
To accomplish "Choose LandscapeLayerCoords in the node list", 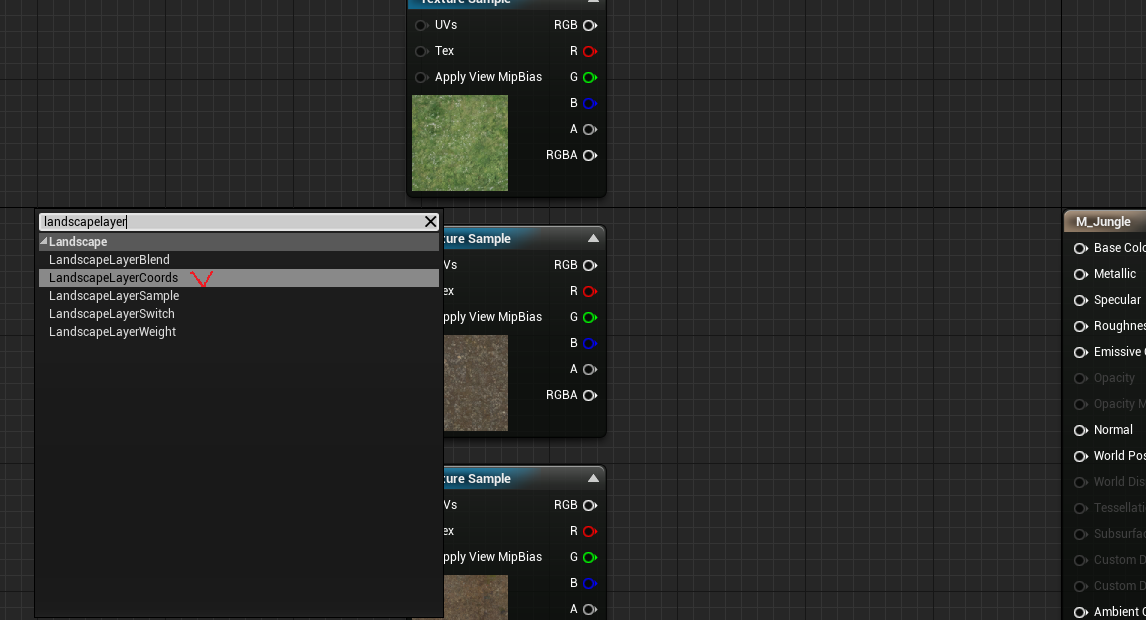I will pyautogui.click(x=238, y=278).
